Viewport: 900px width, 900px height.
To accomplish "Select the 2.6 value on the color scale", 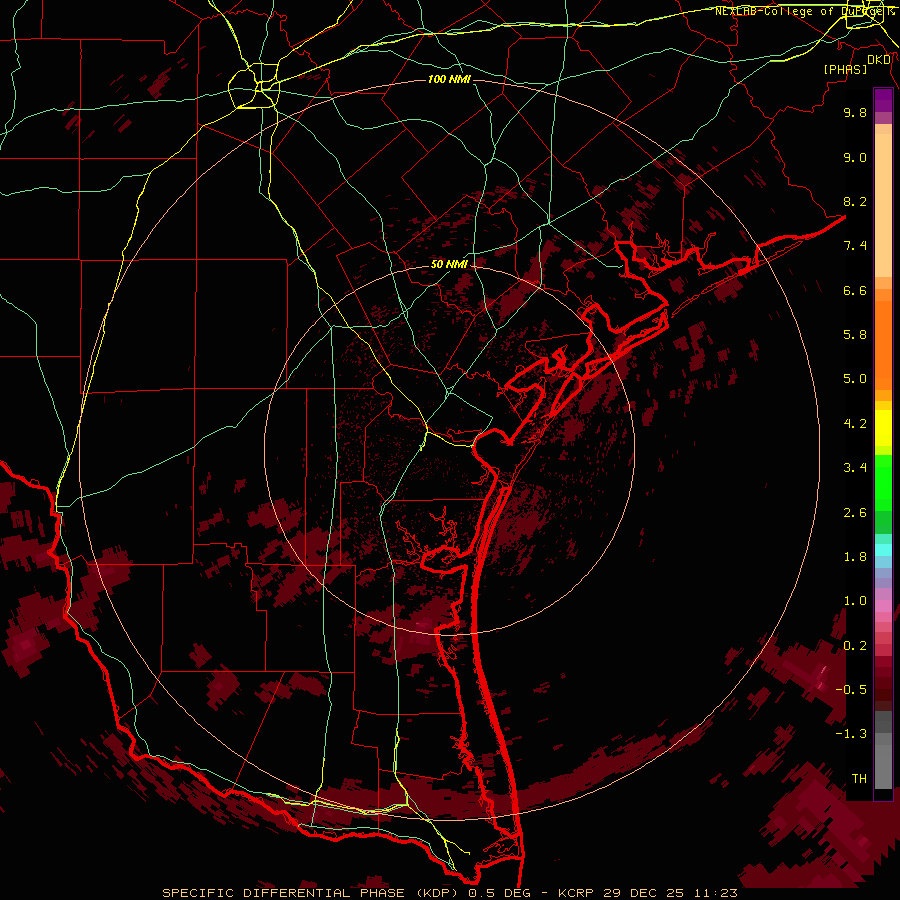I will (x=855, y=513).
